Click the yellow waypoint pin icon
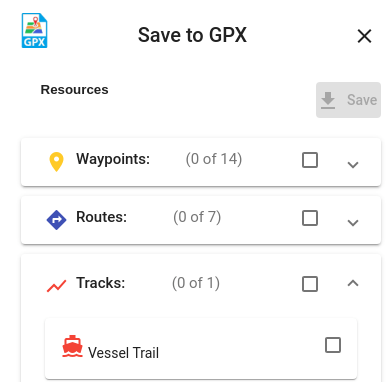392x382 pixels. 56,162
